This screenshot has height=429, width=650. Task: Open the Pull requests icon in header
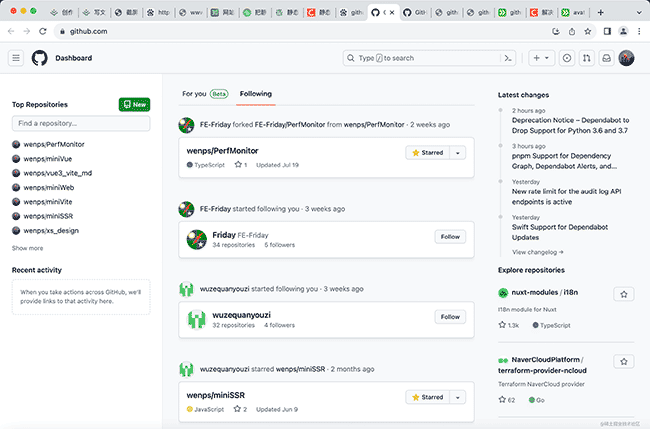click(x=587, y=58)
